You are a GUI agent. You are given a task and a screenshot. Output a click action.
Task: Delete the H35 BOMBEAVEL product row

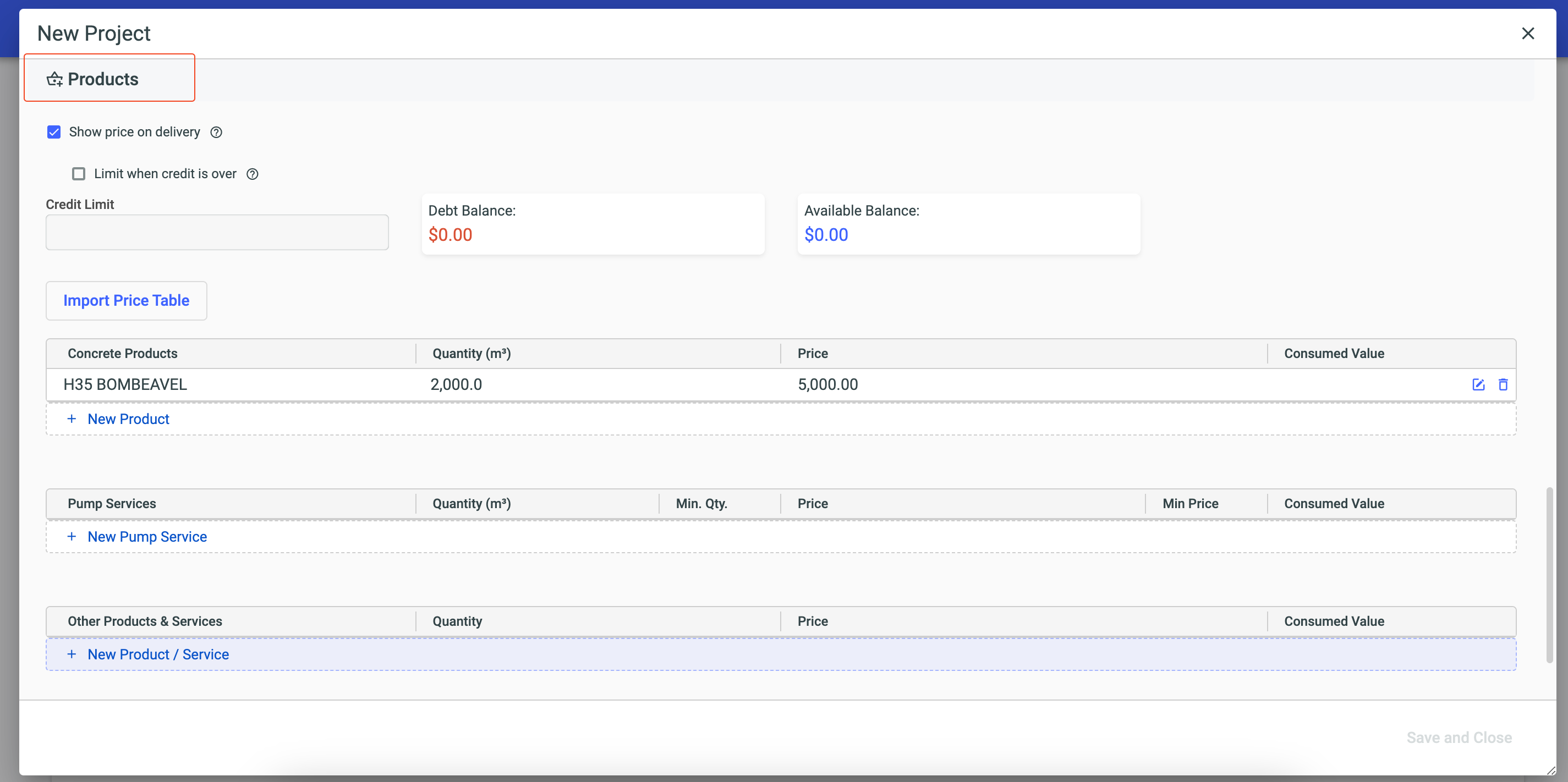pyautogui.click(x=1503, y=384)
